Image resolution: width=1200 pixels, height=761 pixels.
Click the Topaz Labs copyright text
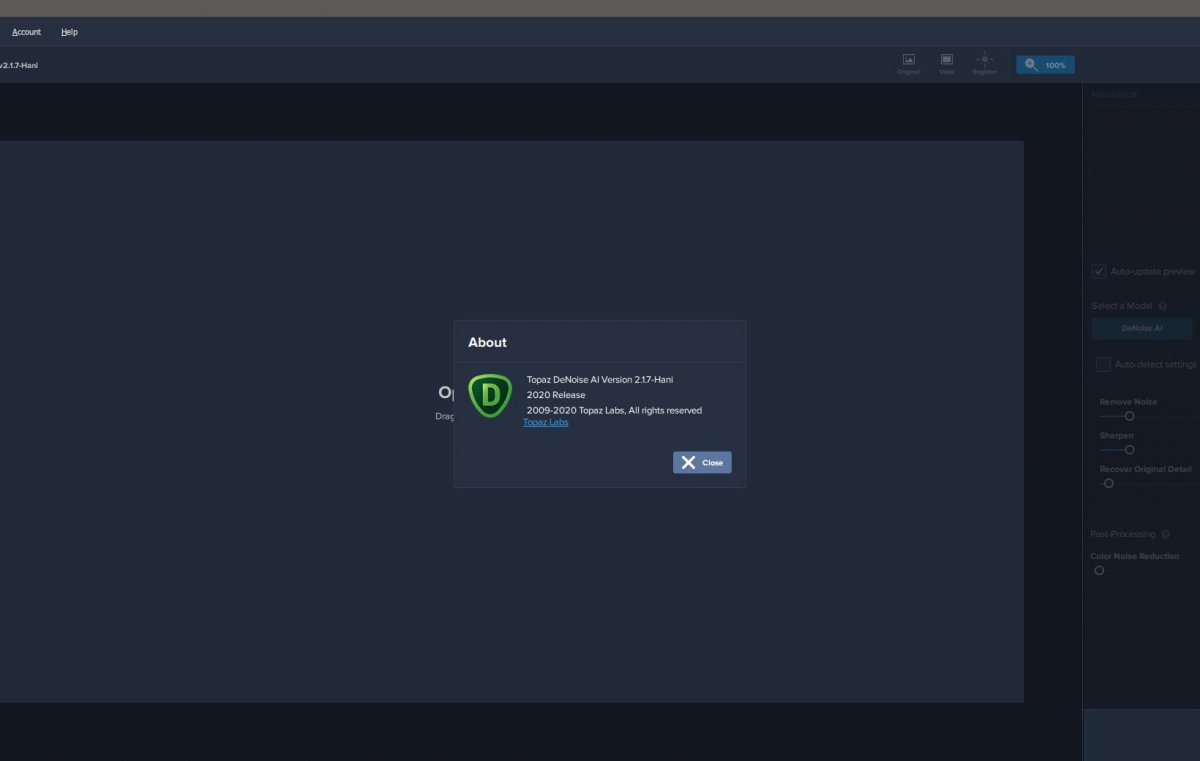614,410
